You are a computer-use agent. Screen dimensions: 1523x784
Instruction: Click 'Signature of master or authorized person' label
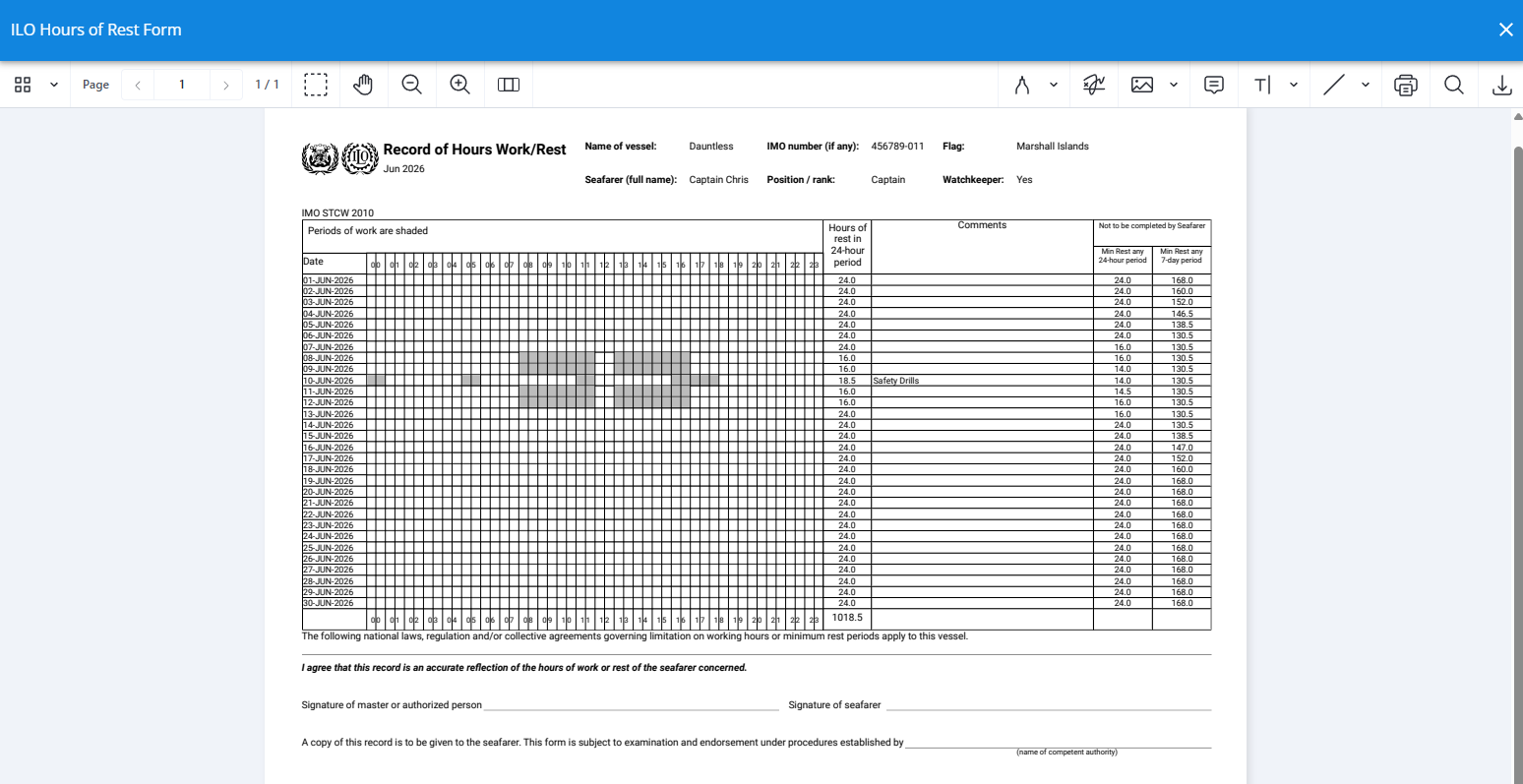[x=392, y=705]
